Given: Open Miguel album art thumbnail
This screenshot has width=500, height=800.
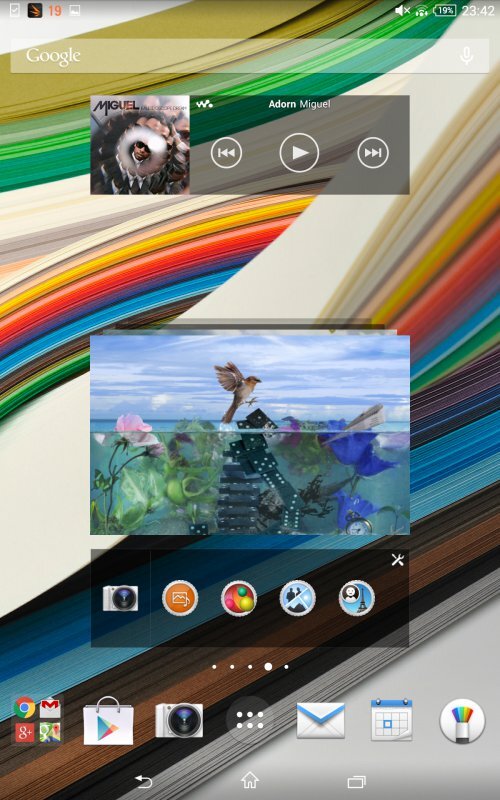Looking at the screenshot, I should [140, 144].
